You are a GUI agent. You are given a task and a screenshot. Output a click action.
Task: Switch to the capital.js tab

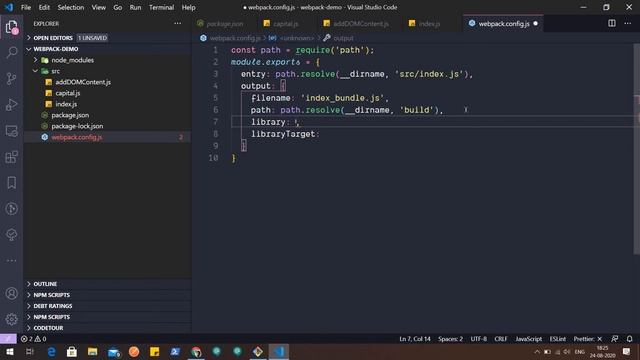click(x=285, y=24)
